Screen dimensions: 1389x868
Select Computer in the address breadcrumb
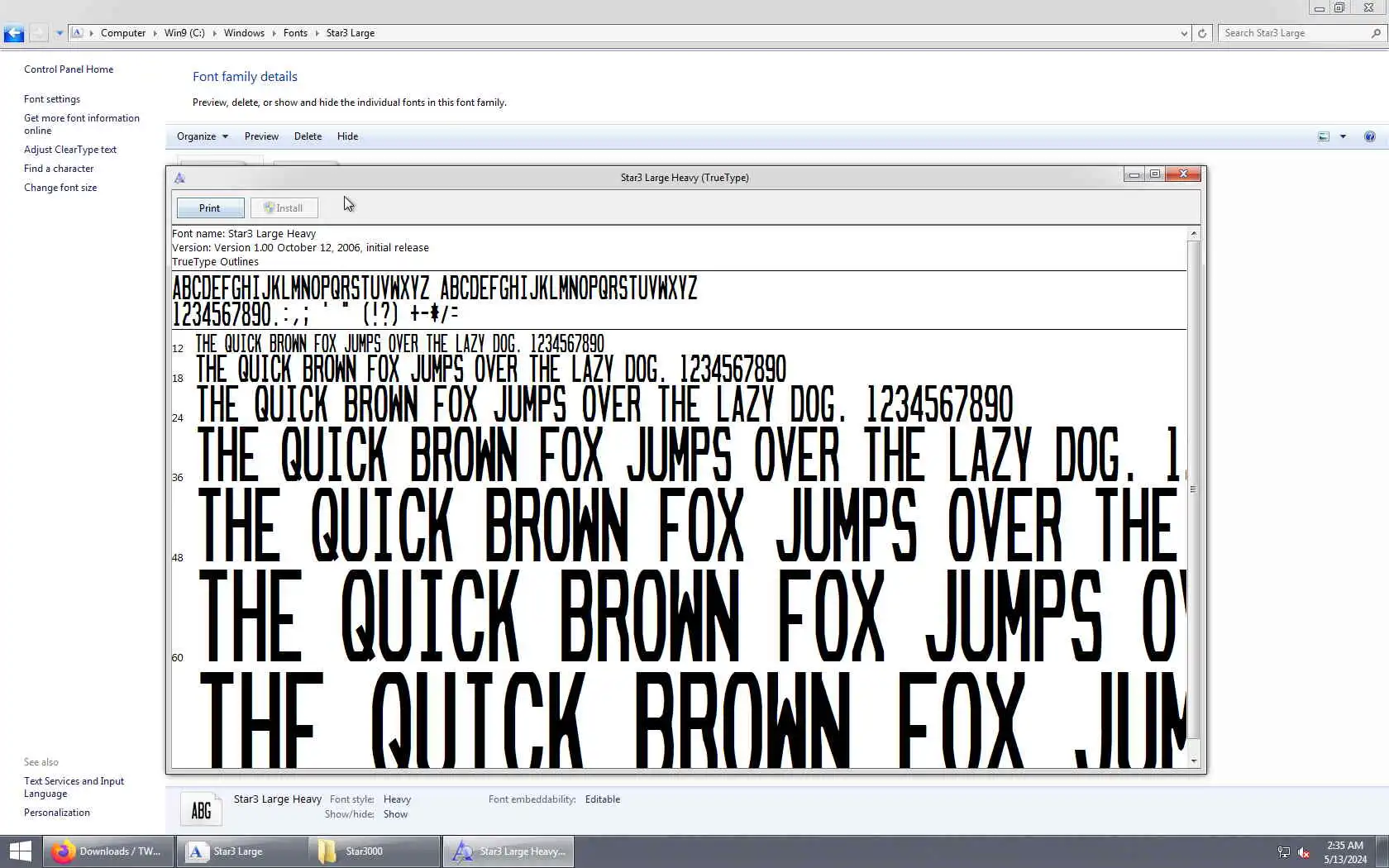pyautogui.click(x=123, y=33)
